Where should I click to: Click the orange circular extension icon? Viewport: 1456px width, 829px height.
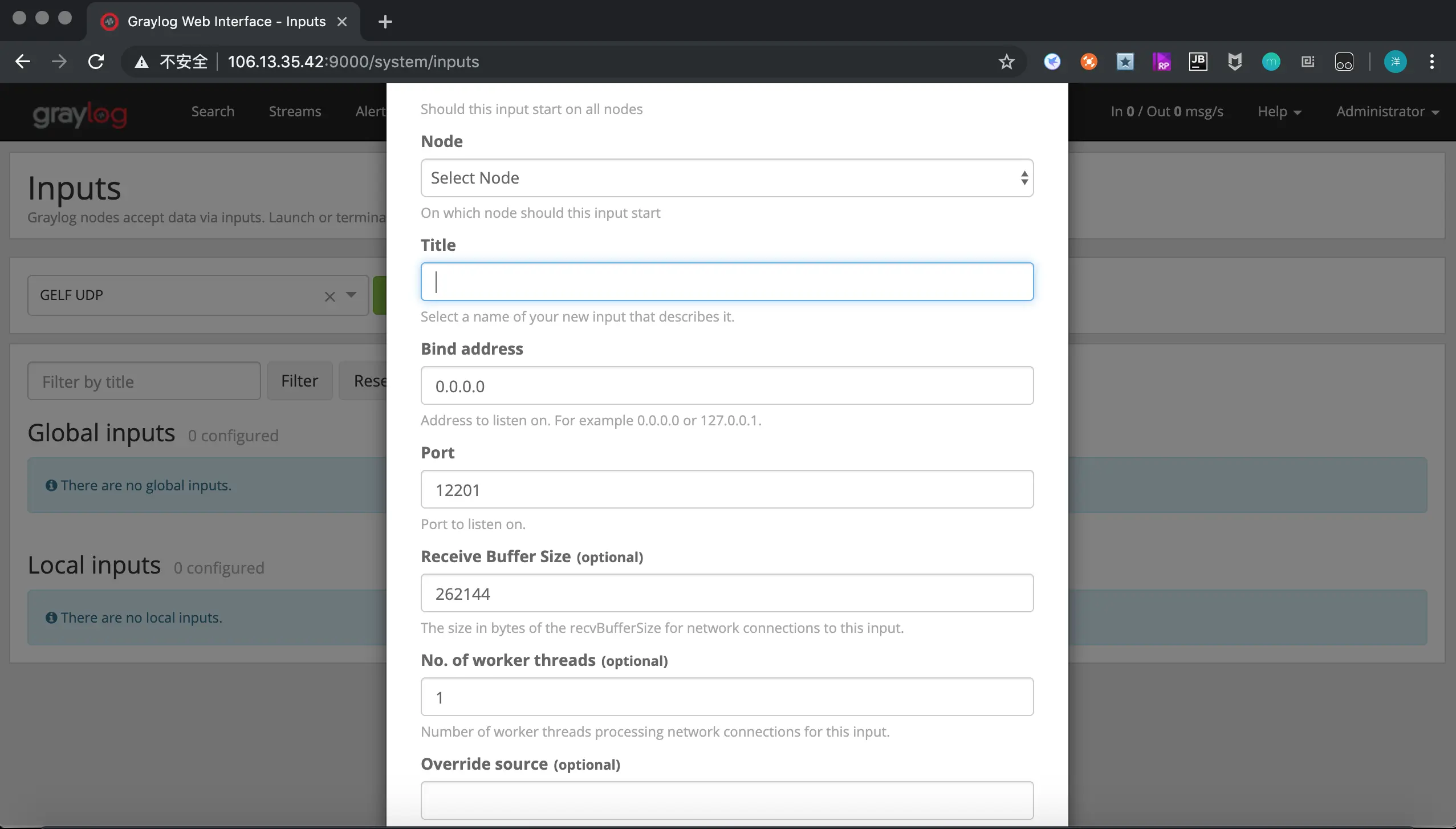pos(1088,62)
